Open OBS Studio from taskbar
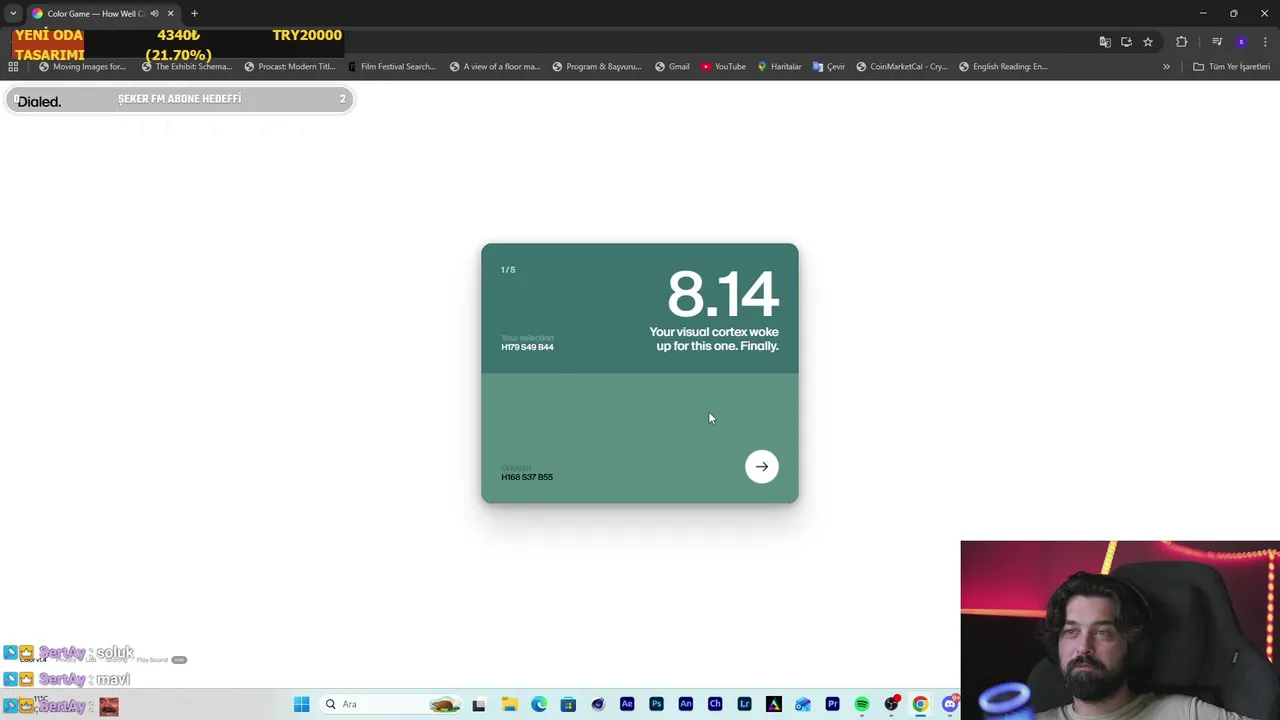Screen dimensions: 1280x720 tap(891, 705)
